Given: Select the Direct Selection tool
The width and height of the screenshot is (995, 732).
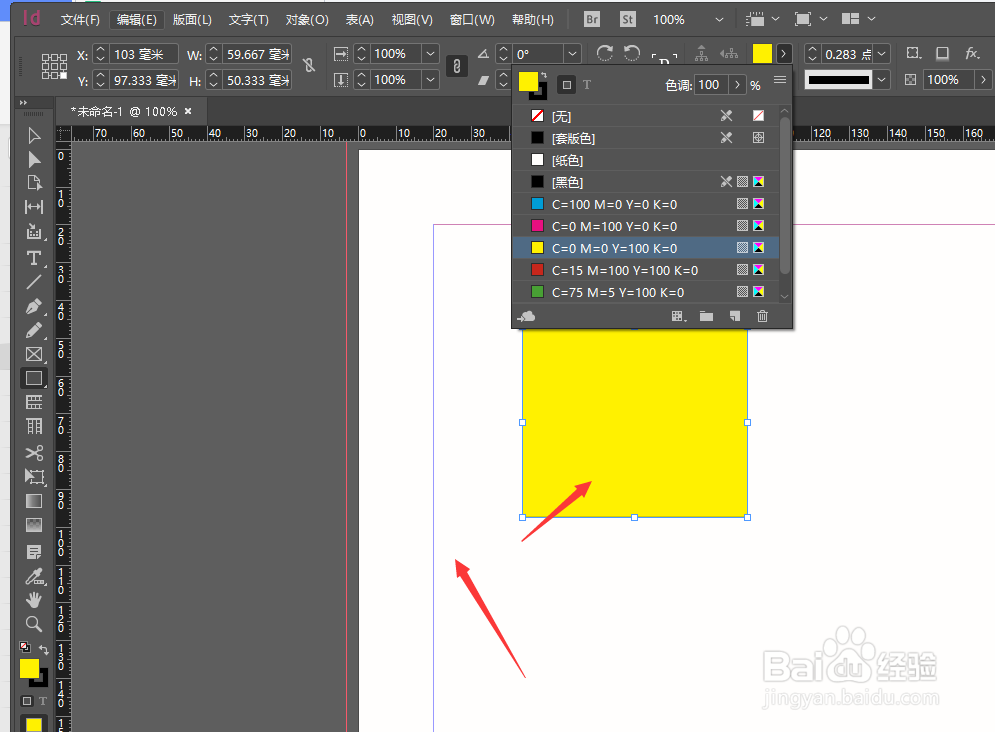Looking at the screenshot, I should (34, 159).
